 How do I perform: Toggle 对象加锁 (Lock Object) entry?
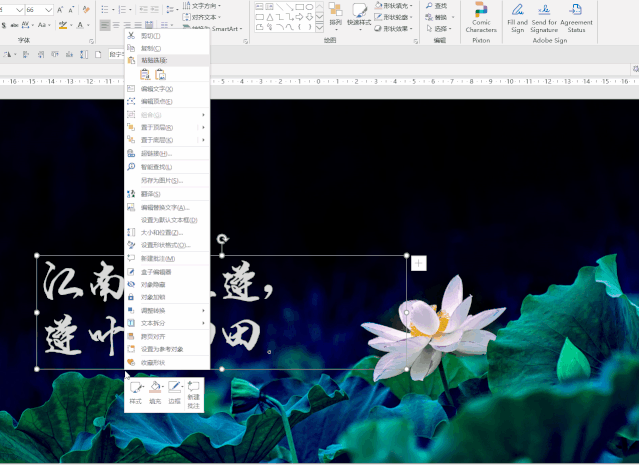click(167, 297)
